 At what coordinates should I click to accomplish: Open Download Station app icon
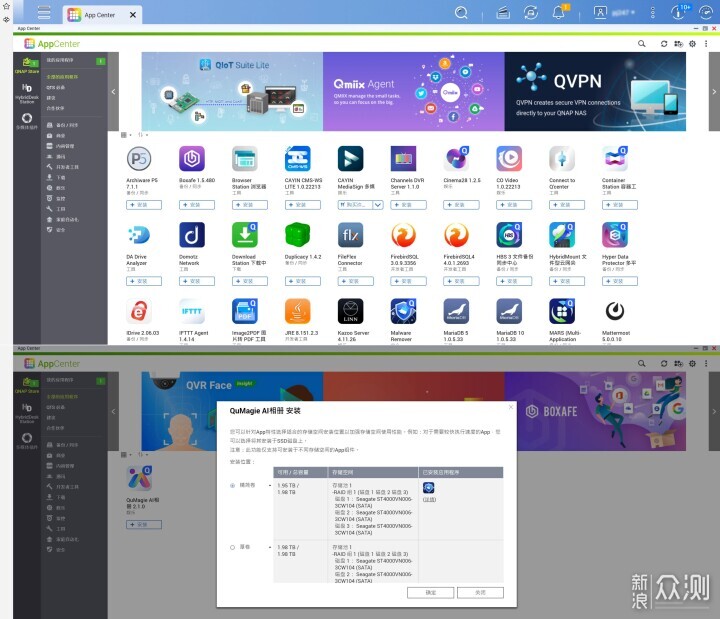[245, 235]
